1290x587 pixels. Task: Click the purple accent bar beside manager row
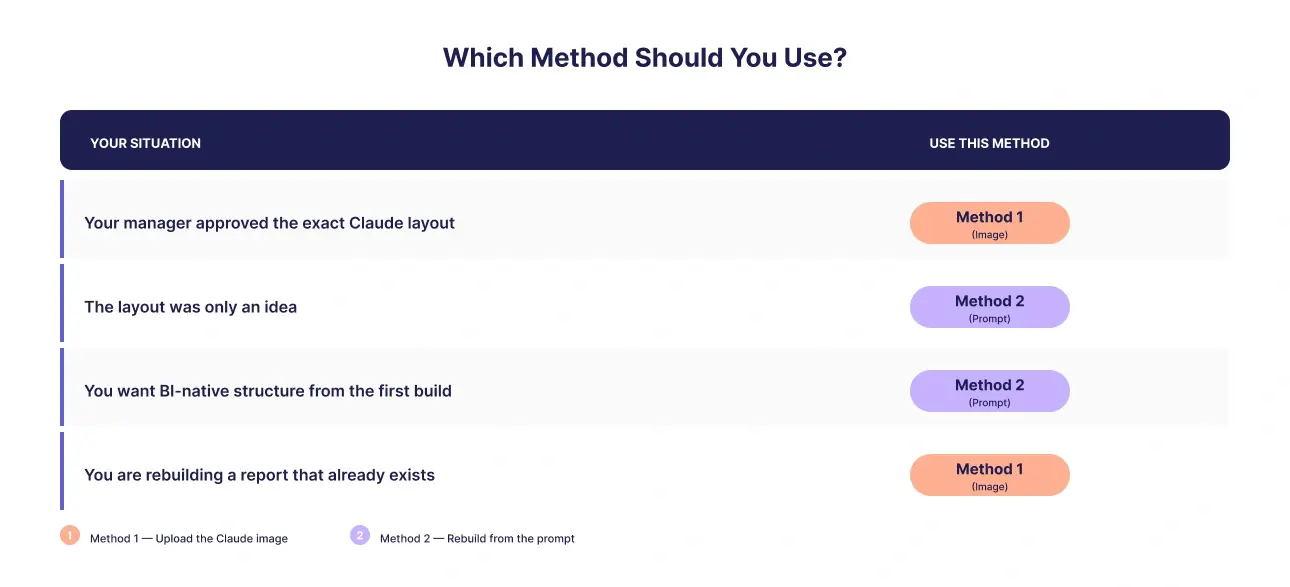(62, 219)
